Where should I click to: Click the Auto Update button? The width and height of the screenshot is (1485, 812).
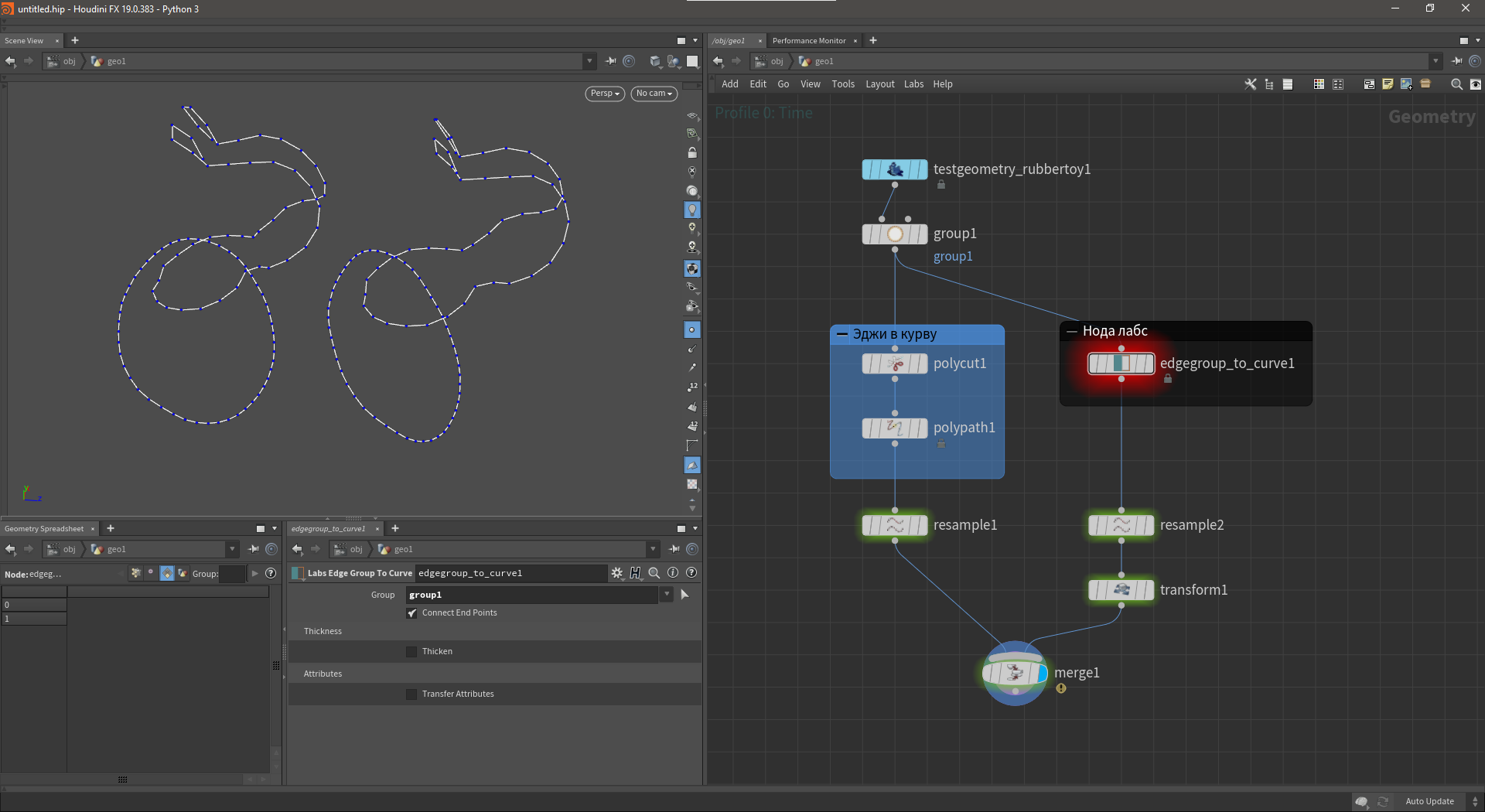coord(1429,801)
